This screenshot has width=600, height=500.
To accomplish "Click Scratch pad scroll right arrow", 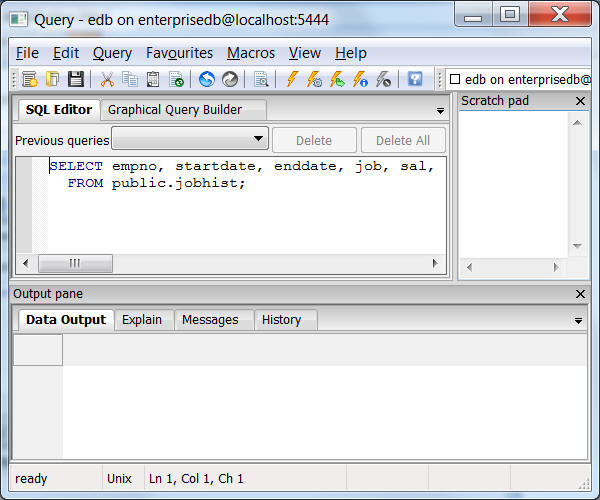I will click(x=556, y=267).
